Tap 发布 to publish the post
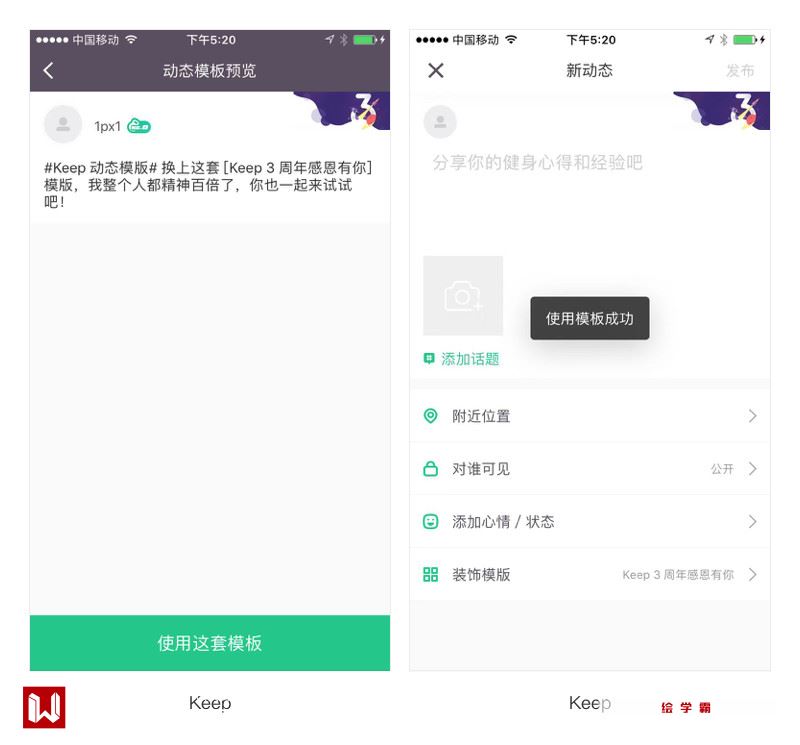Screen dimensions: 800x745 [740, 70]
